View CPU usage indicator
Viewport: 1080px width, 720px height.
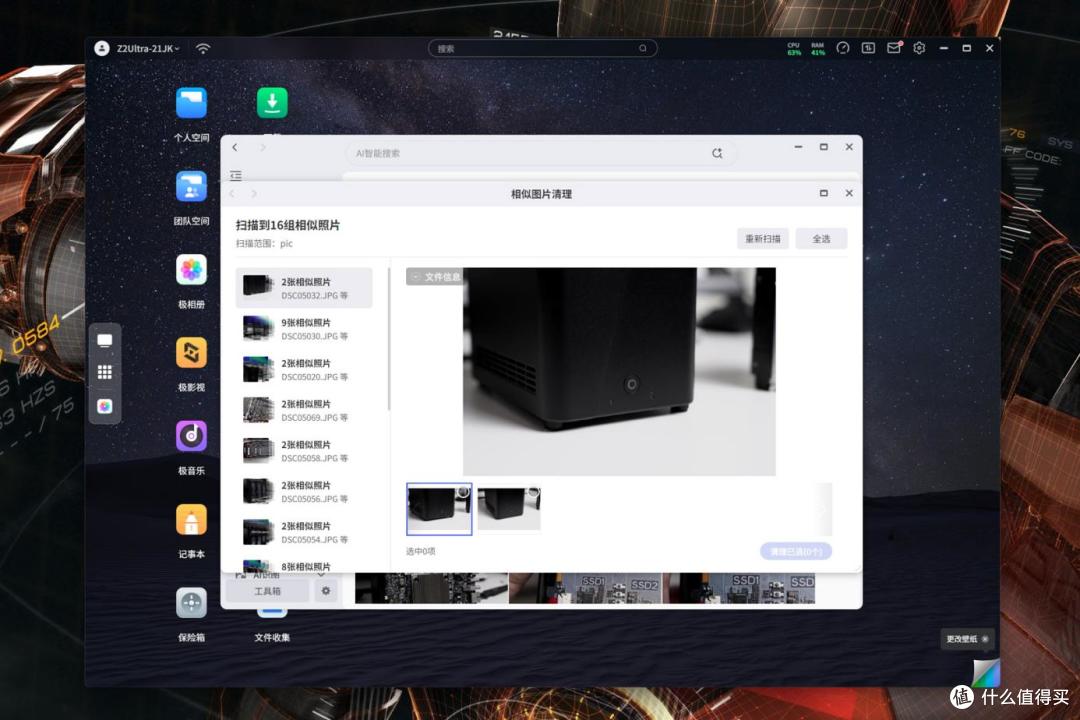coord(793,48)
